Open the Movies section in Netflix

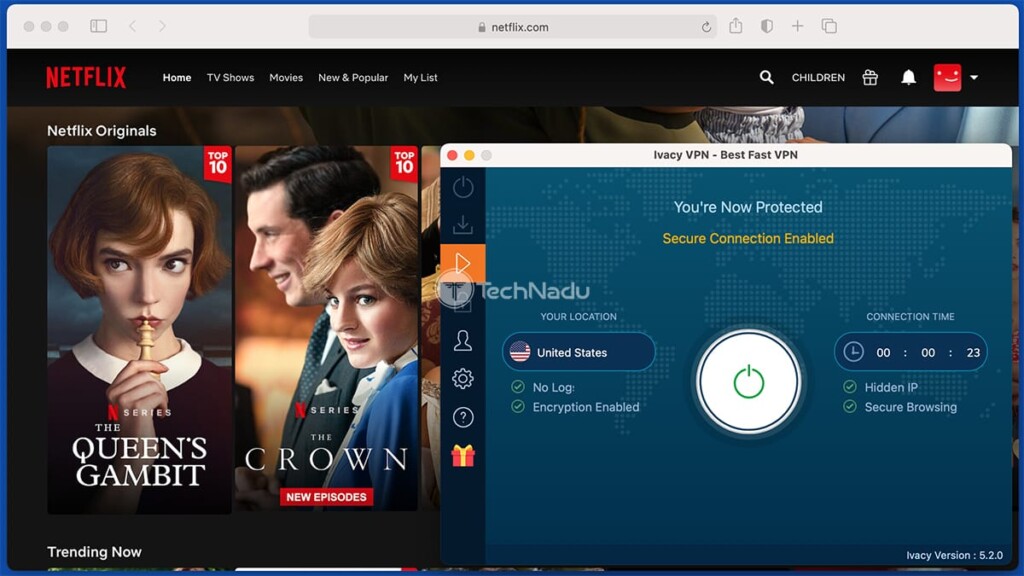tap(286, 78)
